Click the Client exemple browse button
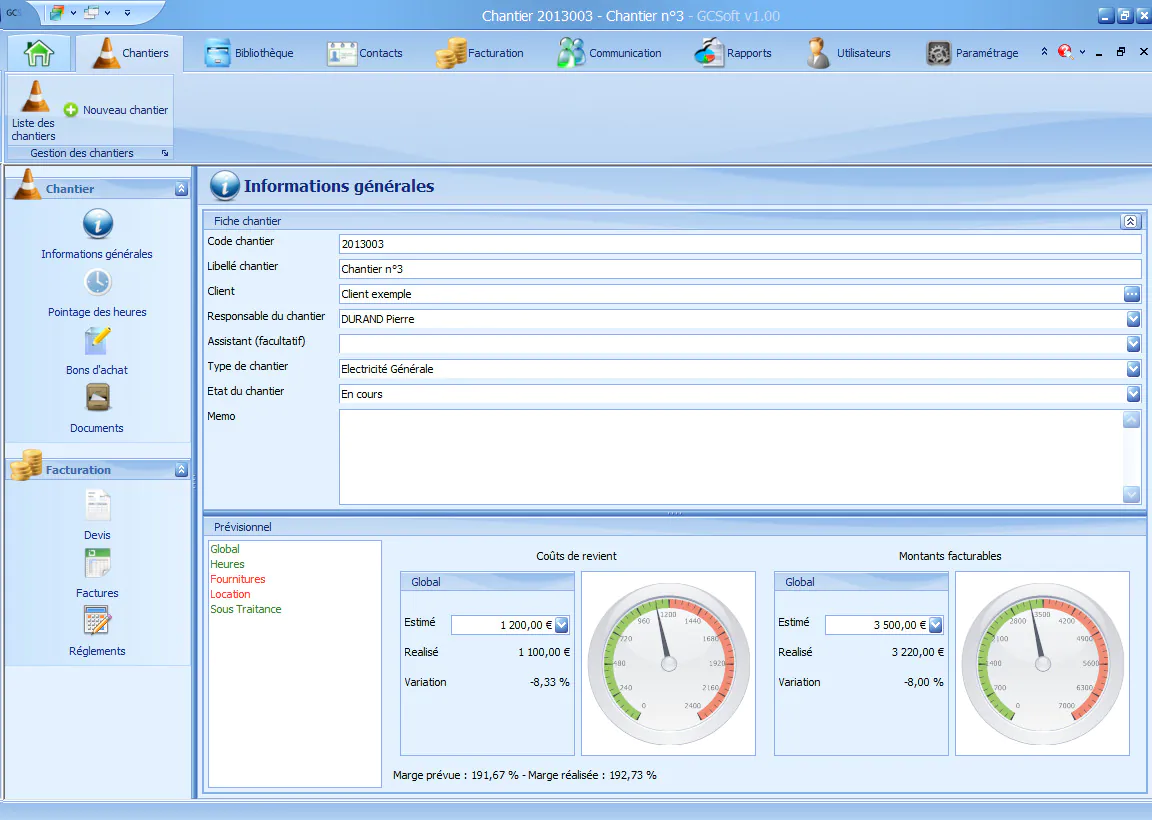This screenshot has height=820, width=1152. (x=1131, y=294)
